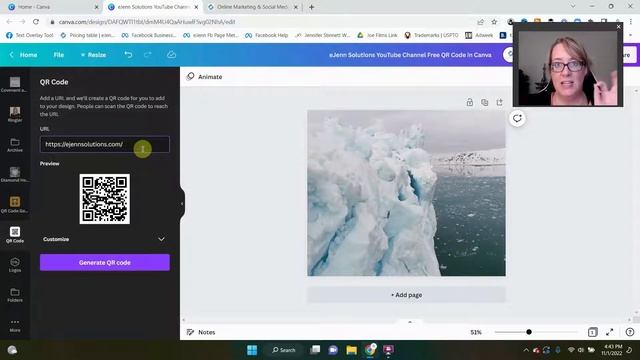
Task: Undo the last action
Action: (x=128, y=55)
